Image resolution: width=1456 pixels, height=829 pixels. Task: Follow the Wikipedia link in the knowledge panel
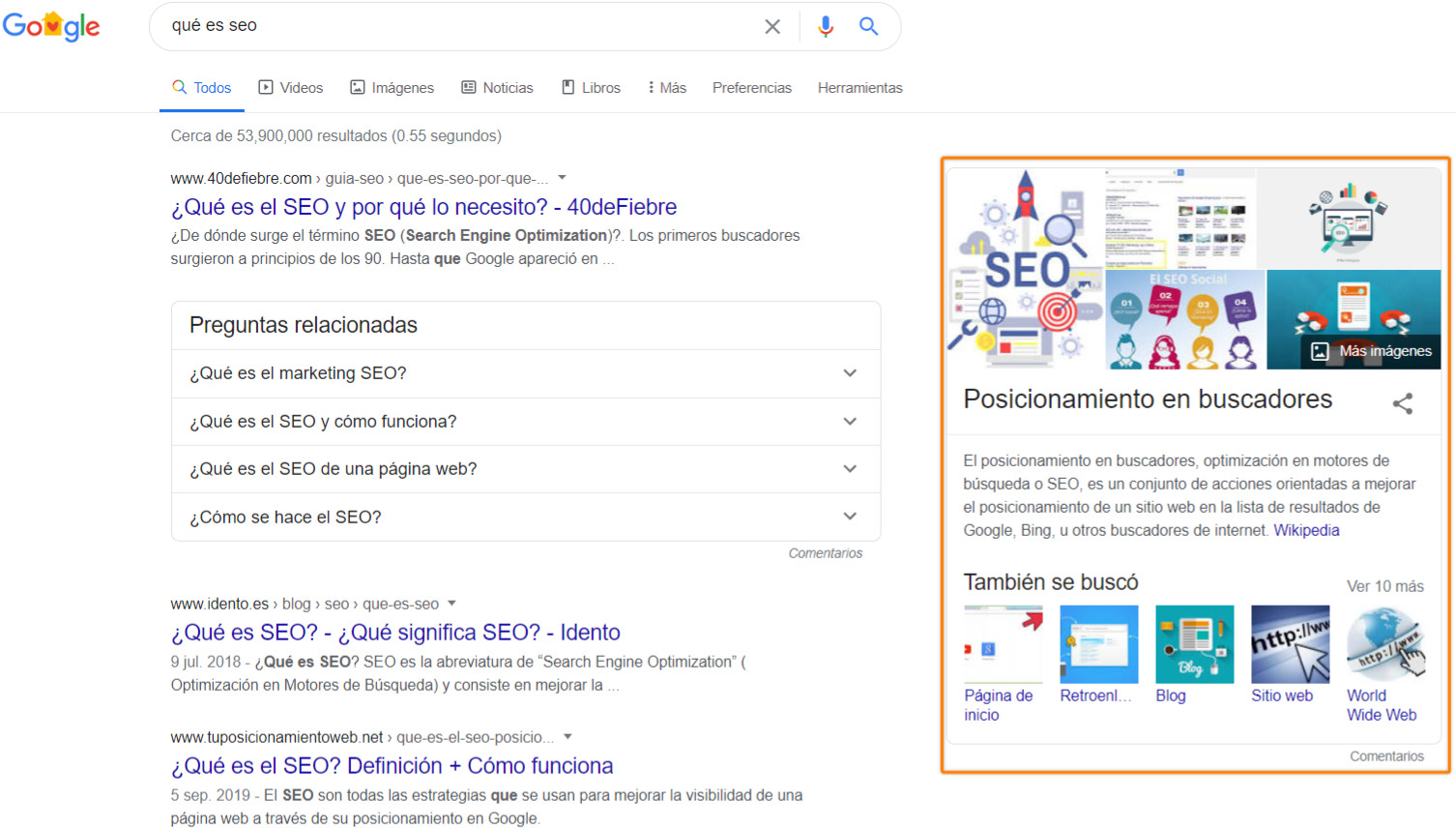click(1306, 530)
